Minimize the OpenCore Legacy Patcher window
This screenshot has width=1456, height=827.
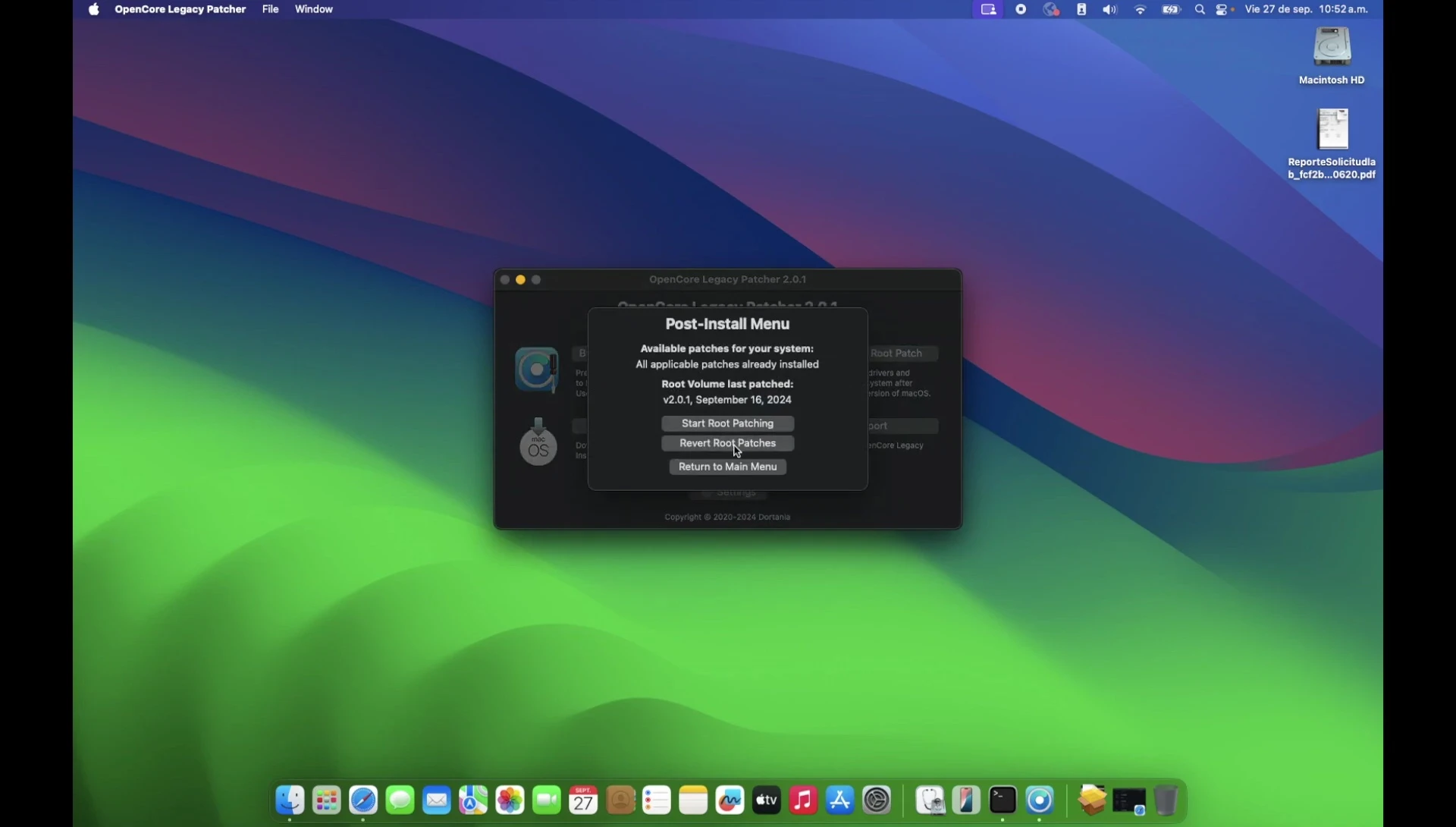click(520, 280)
